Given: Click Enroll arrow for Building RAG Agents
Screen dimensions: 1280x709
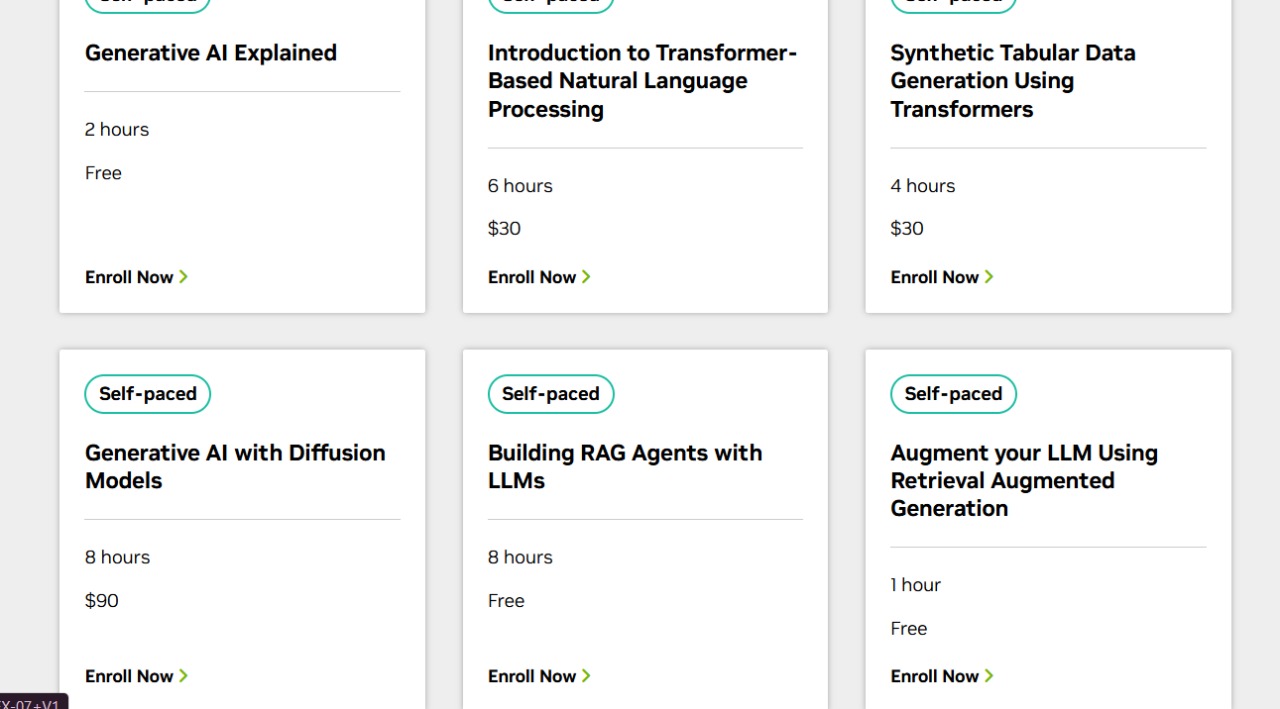Looking at the screenshot, I should click(587, 676).
